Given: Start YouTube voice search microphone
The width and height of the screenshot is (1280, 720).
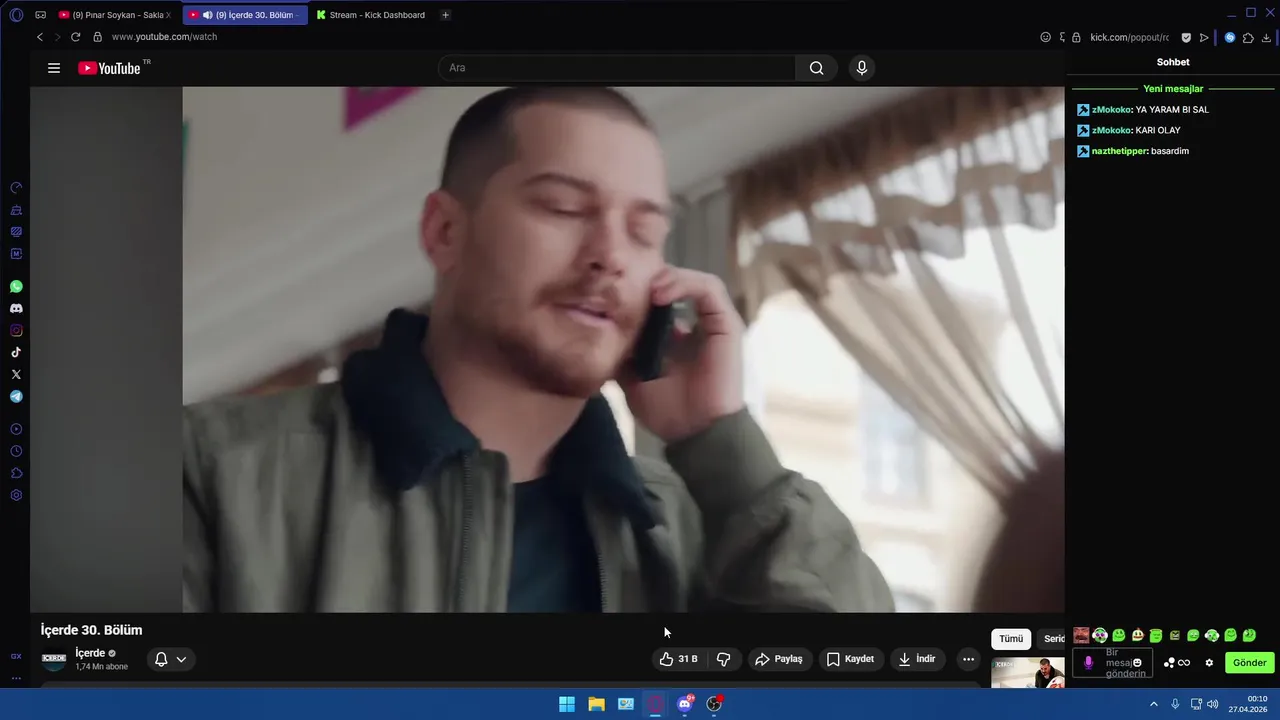Looking at the screenshot, I should tap(862, 68).
